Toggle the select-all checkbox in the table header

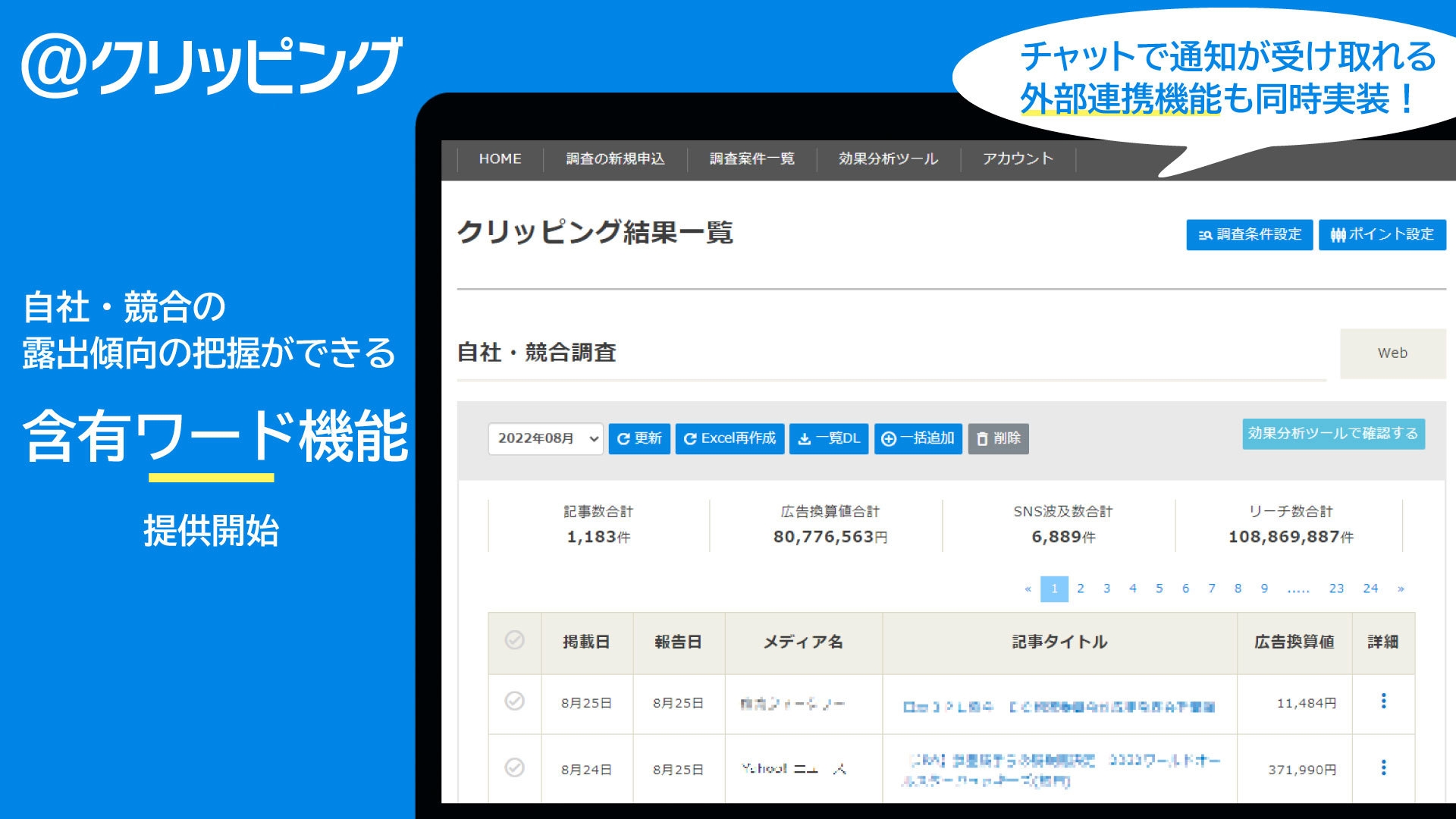pos(515,642)
